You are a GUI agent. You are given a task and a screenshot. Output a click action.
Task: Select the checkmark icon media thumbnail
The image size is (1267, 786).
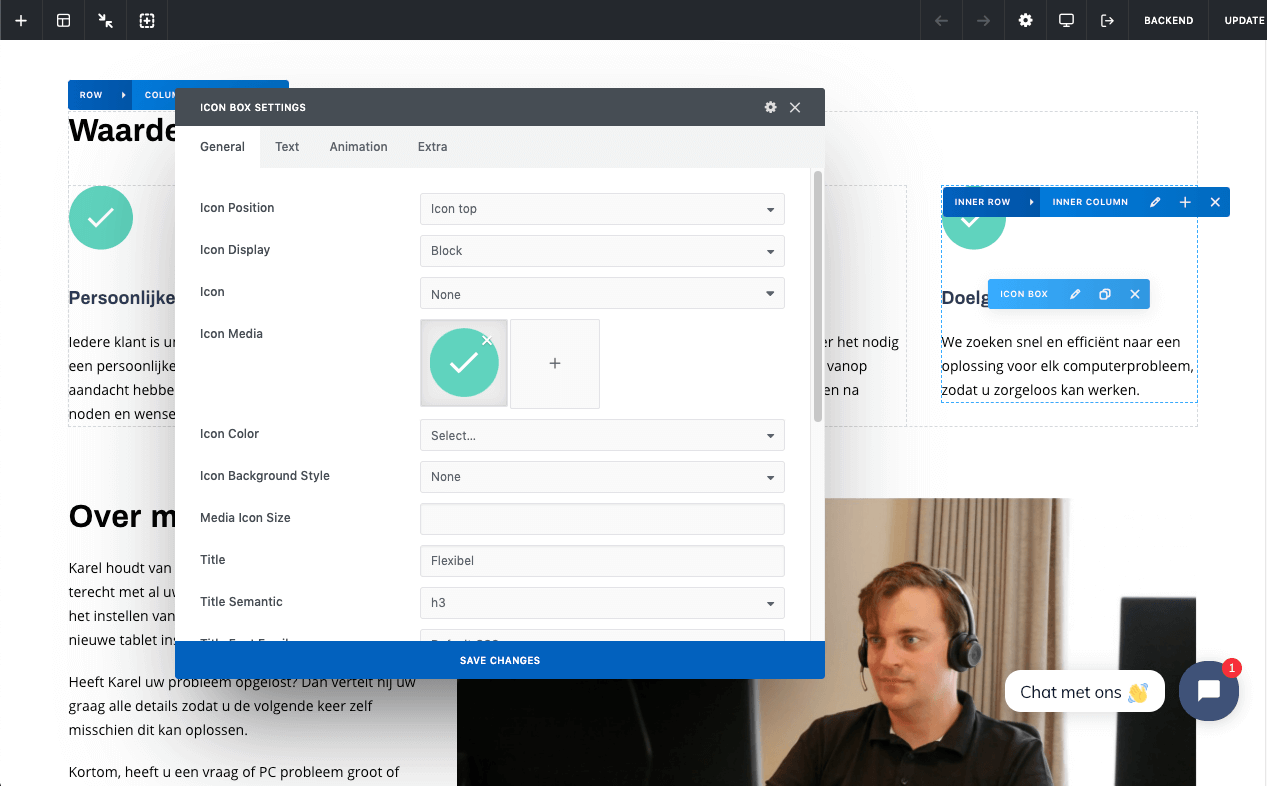pyautogui.click(x=464, y=363)
